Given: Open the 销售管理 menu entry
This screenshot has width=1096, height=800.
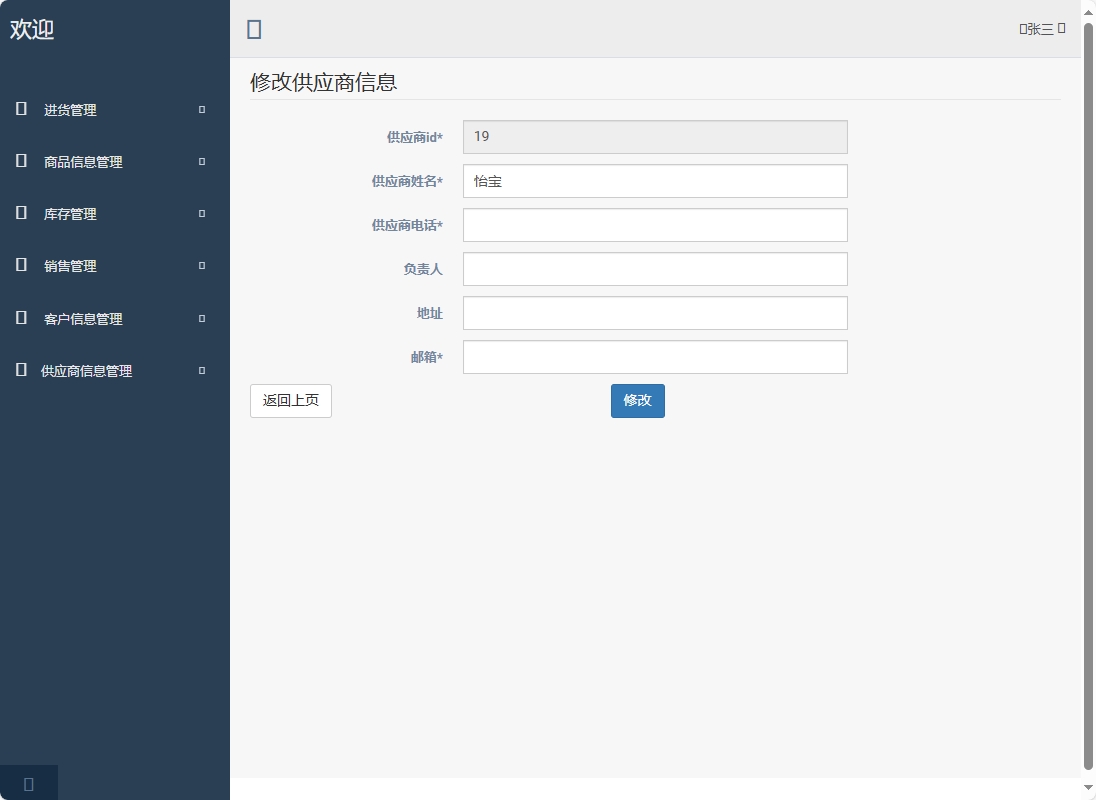Looking at the screenshot, I should 70,265.
